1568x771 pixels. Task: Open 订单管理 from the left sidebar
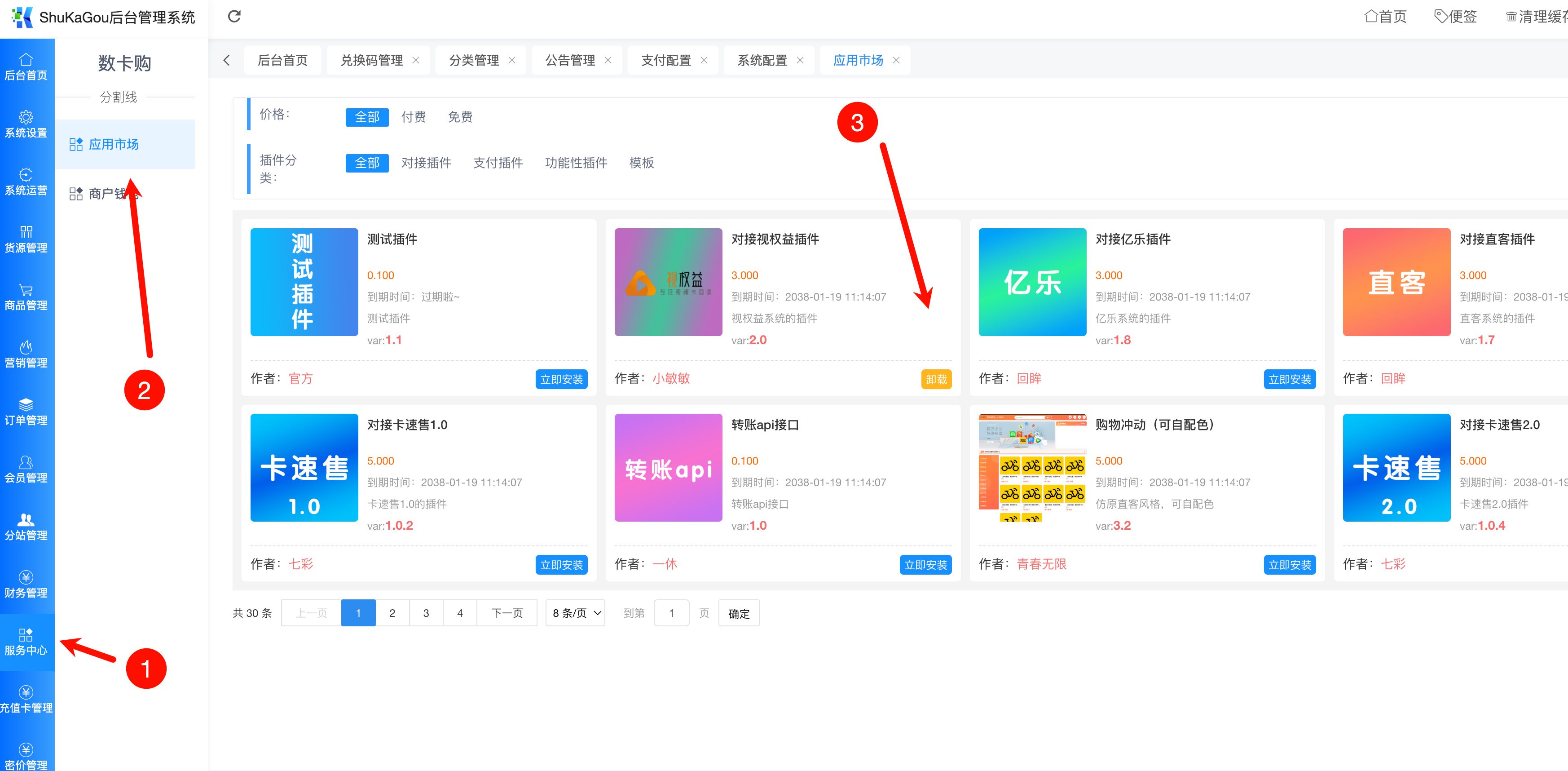[x=26, y=412]
